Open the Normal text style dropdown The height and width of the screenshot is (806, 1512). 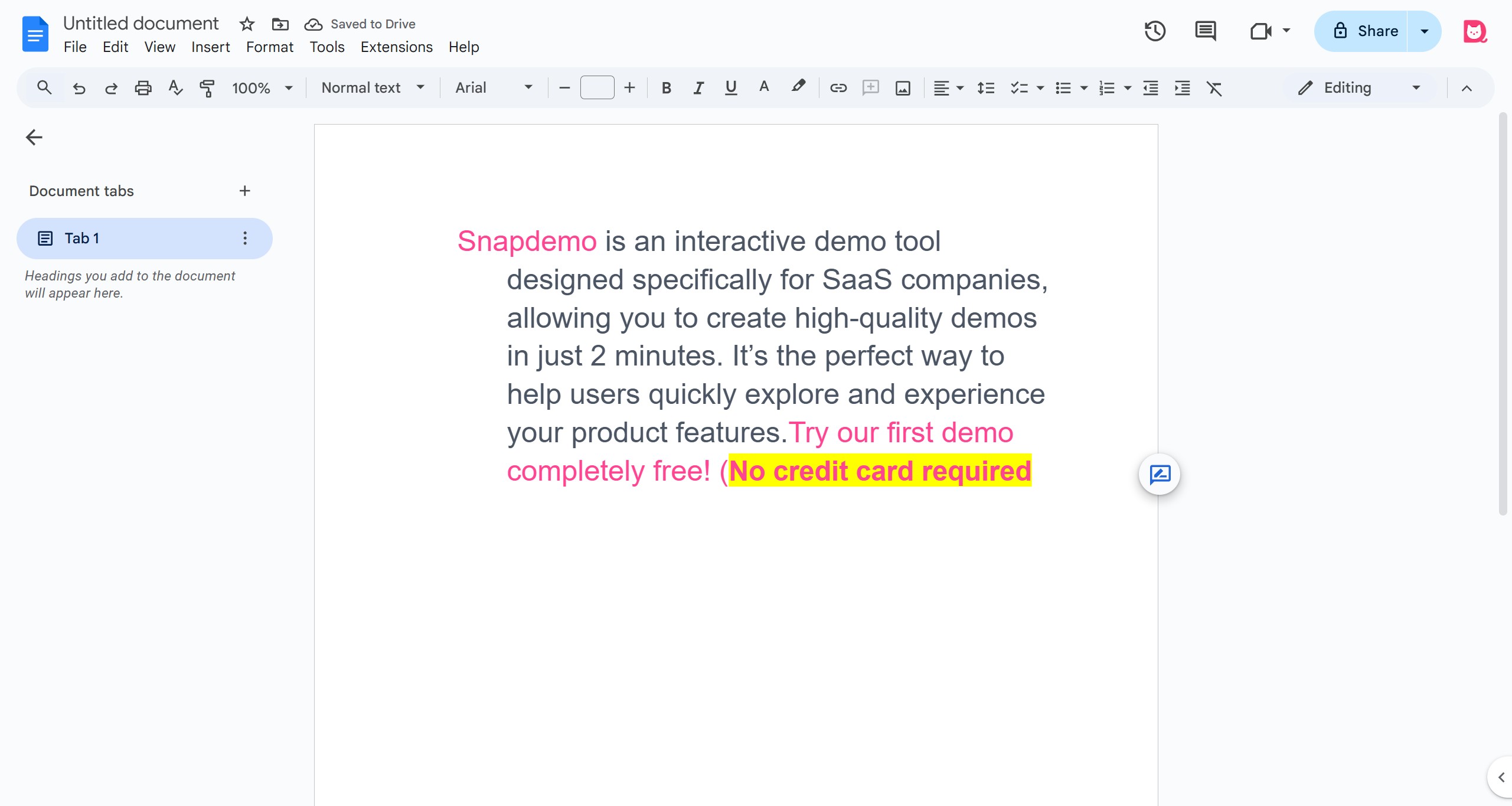click(373, 88)
